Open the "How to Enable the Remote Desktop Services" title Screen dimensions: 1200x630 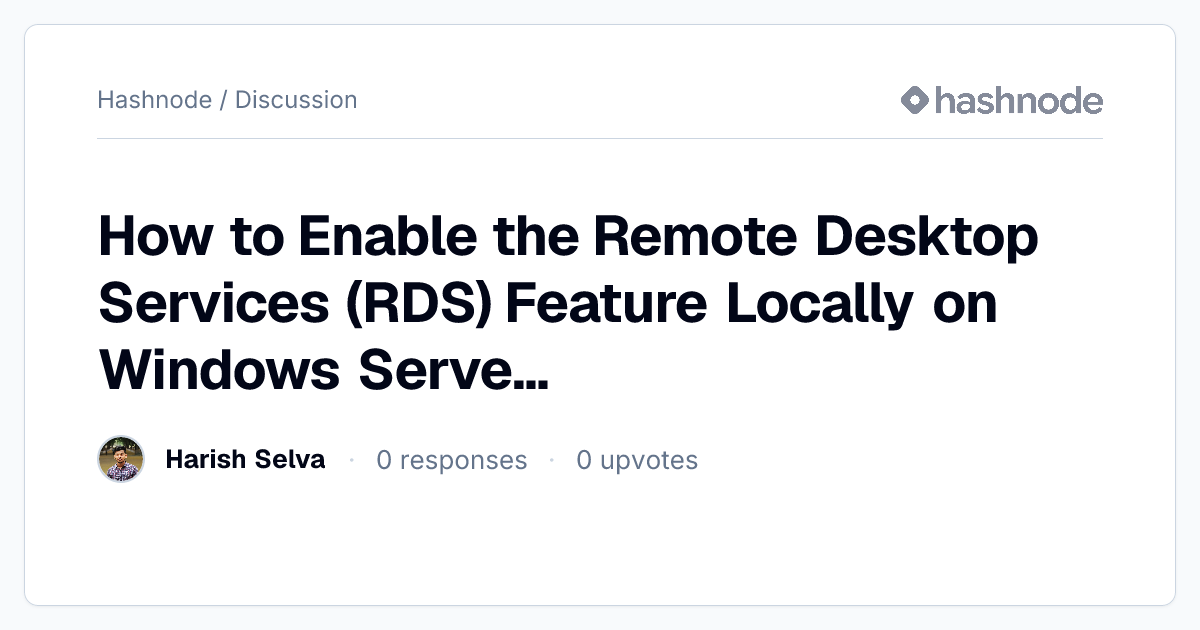tap(568, 304)
